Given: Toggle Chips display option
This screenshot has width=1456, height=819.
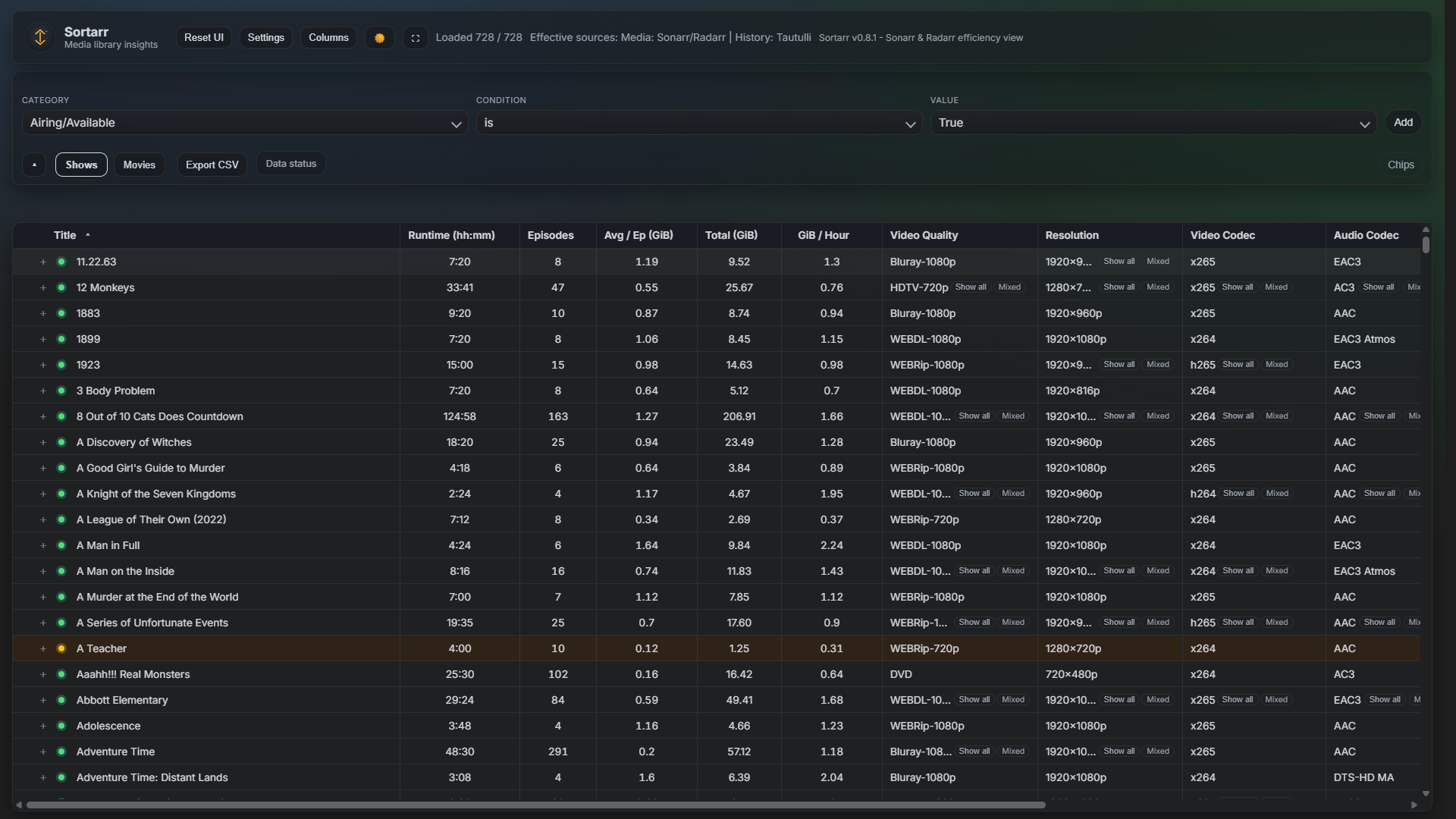Looking at the screenshot, I should [x=1400, y=165].
